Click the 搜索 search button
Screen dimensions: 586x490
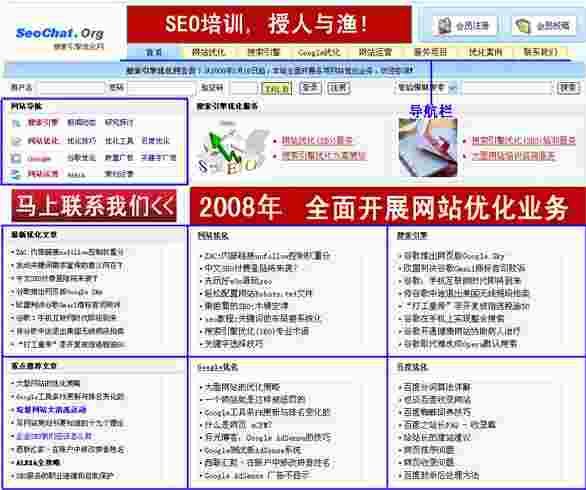click(569, 88)
